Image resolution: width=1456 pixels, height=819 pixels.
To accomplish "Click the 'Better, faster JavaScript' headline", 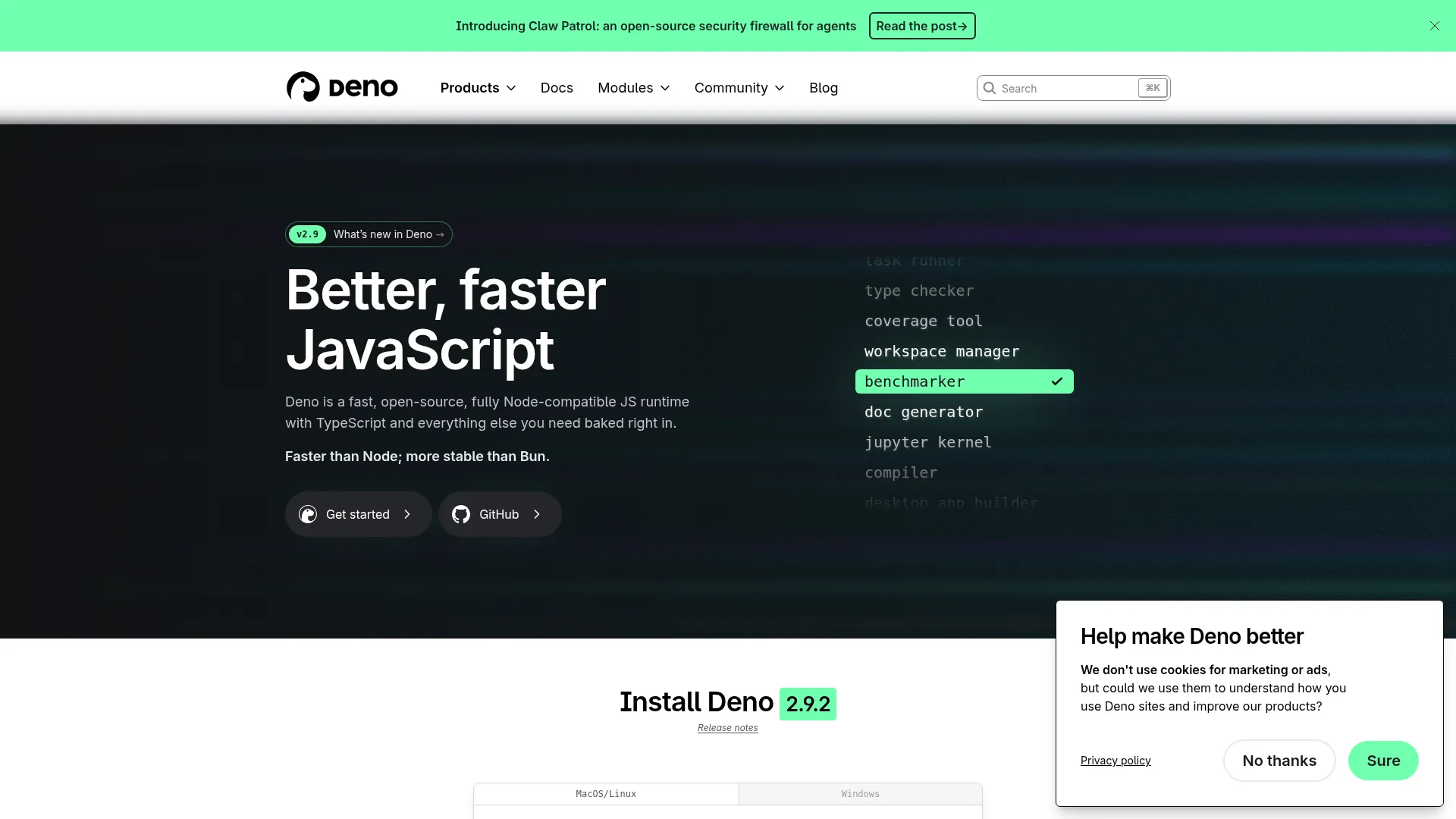I will click(x=446, y=320).
